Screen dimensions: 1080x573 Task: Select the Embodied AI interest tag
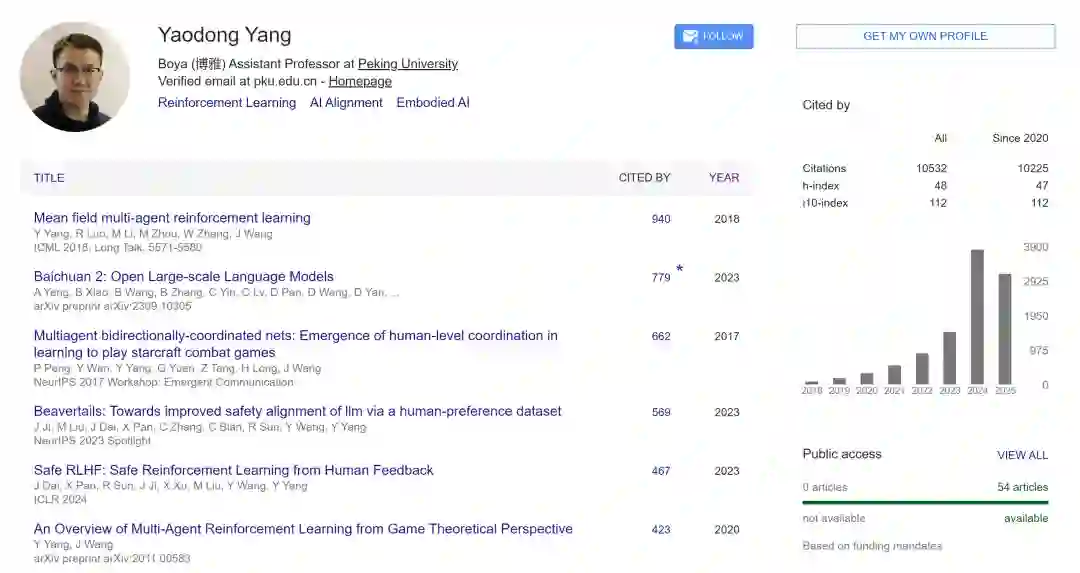coord(433,103)
